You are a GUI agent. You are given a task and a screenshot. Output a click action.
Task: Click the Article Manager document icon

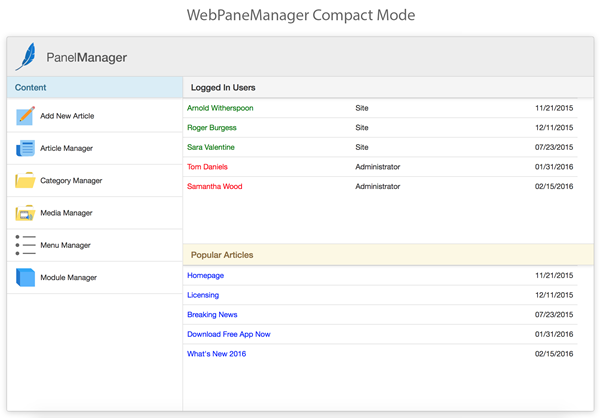[25, 149]
